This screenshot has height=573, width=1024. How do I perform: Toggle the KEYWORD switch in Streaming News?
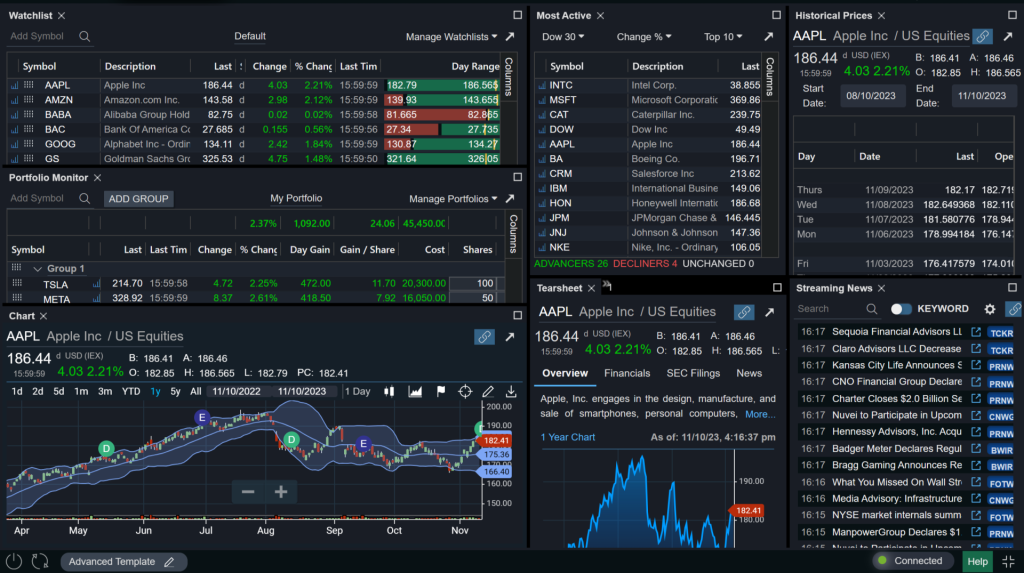pos(901,309)
